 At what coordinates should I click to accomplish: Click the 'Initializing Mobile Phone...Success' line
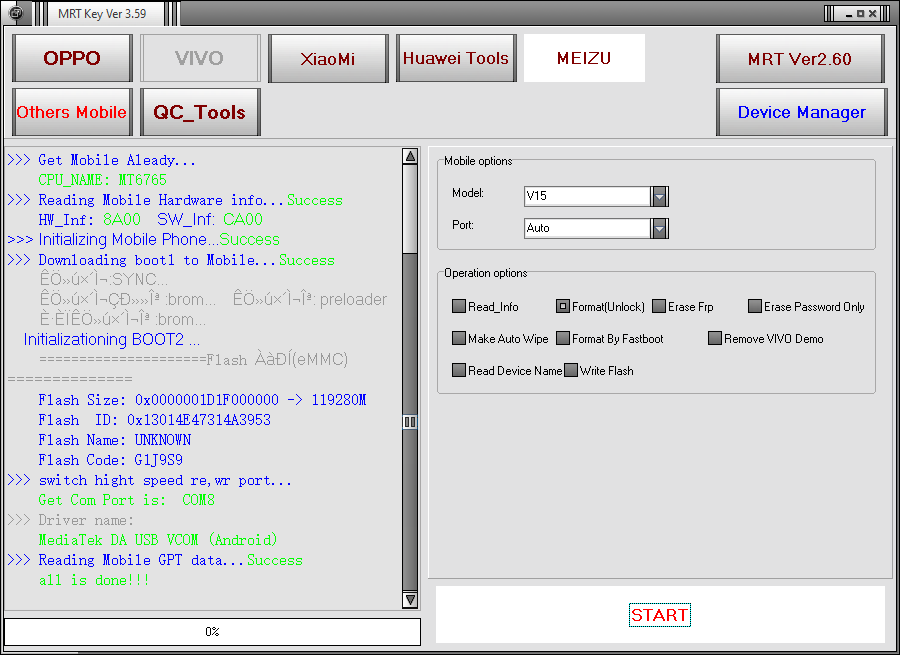pos(143,239)
